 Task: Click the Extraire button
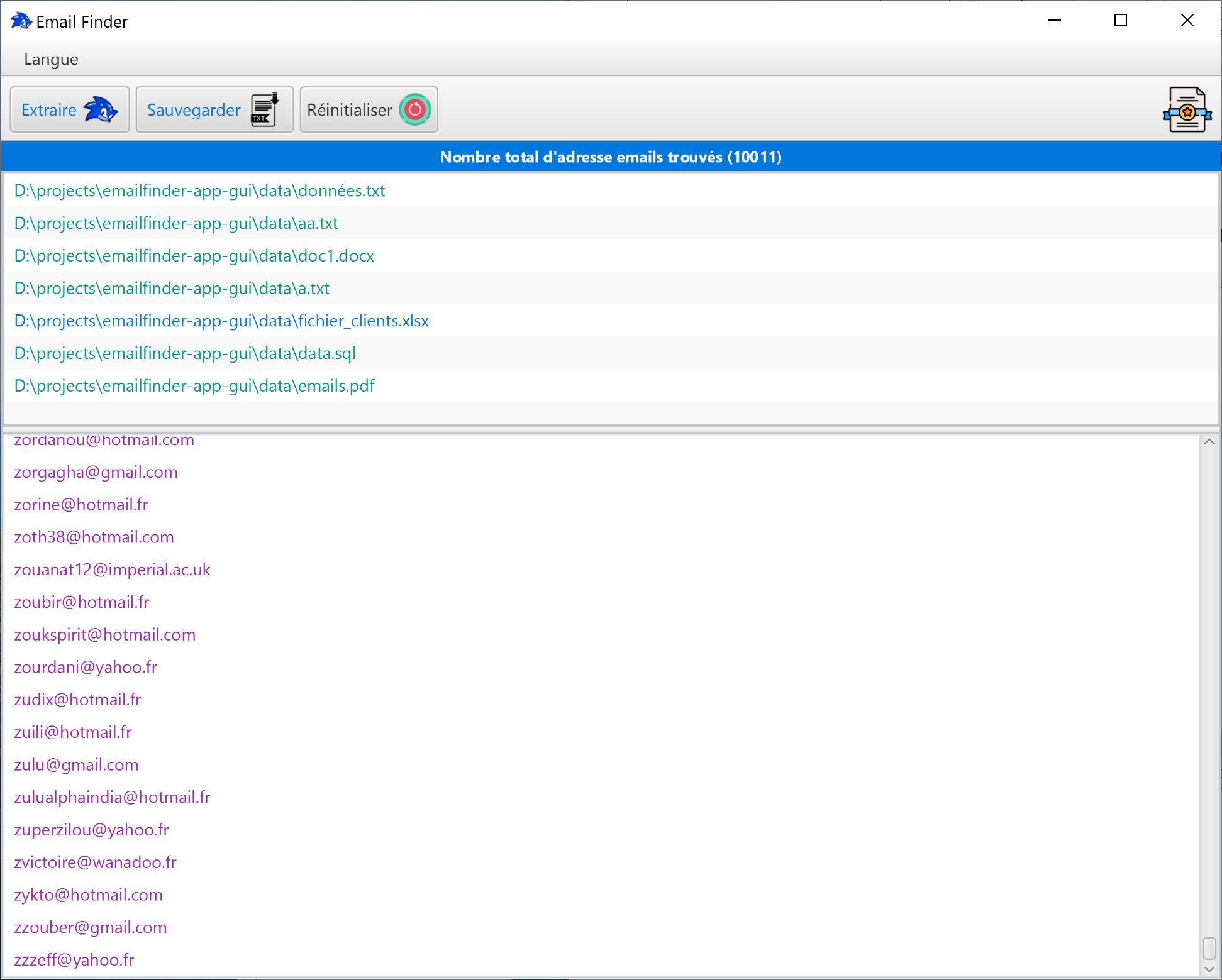pos(70,110)
